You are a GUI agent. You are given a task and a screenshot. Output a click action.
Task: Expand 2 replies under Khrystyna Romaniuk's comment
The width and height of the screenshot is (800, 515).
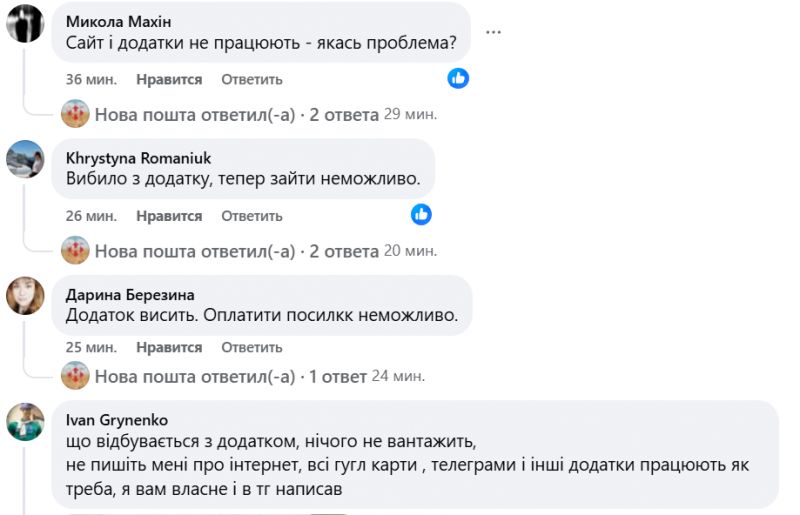tap(236, 251)
